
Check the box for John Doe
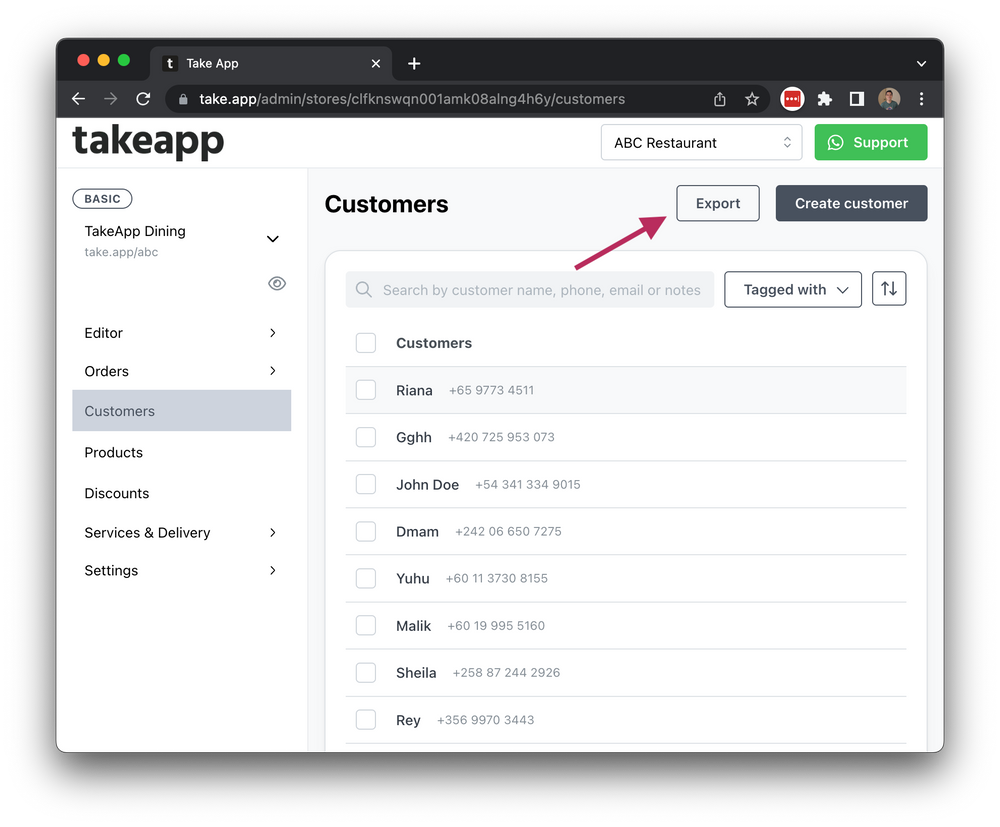pyautogui.click(x=365, y=485)
